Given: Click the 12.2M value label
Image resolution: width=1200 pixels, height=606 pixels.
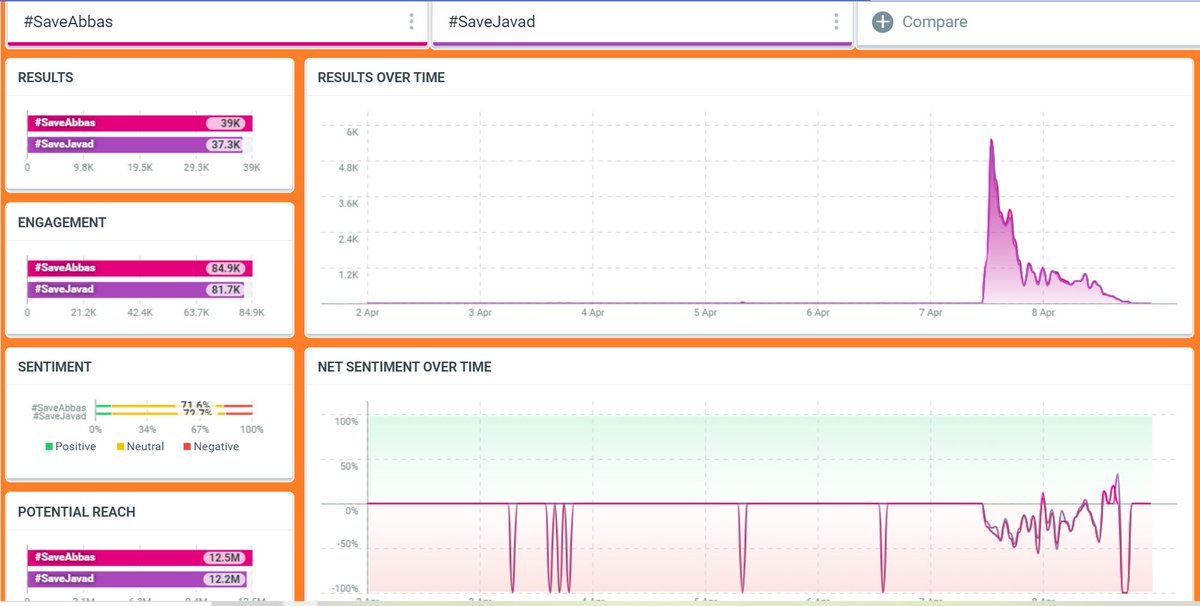Looking at the screenshot, I should coord(225,578).
